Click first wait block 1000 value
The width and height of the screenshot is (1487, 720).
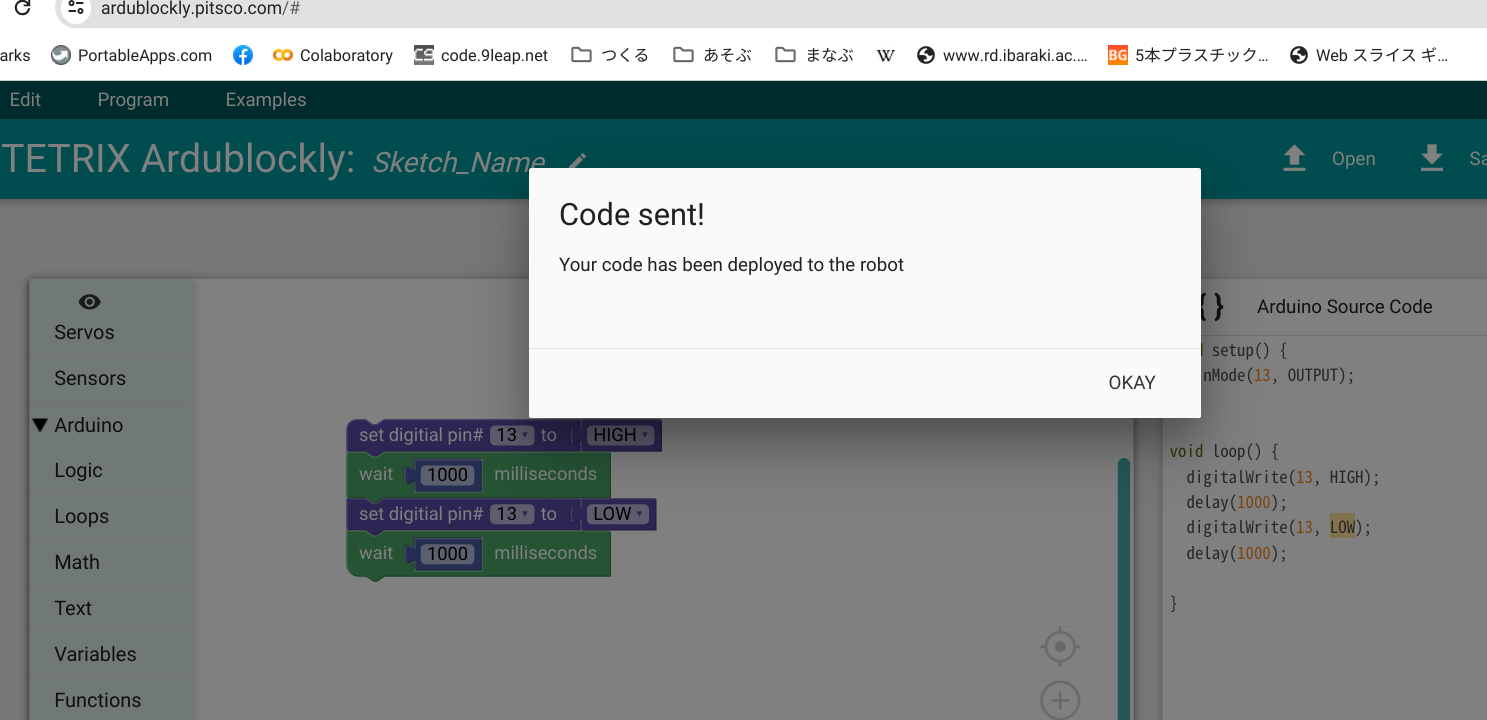[447, 475]
